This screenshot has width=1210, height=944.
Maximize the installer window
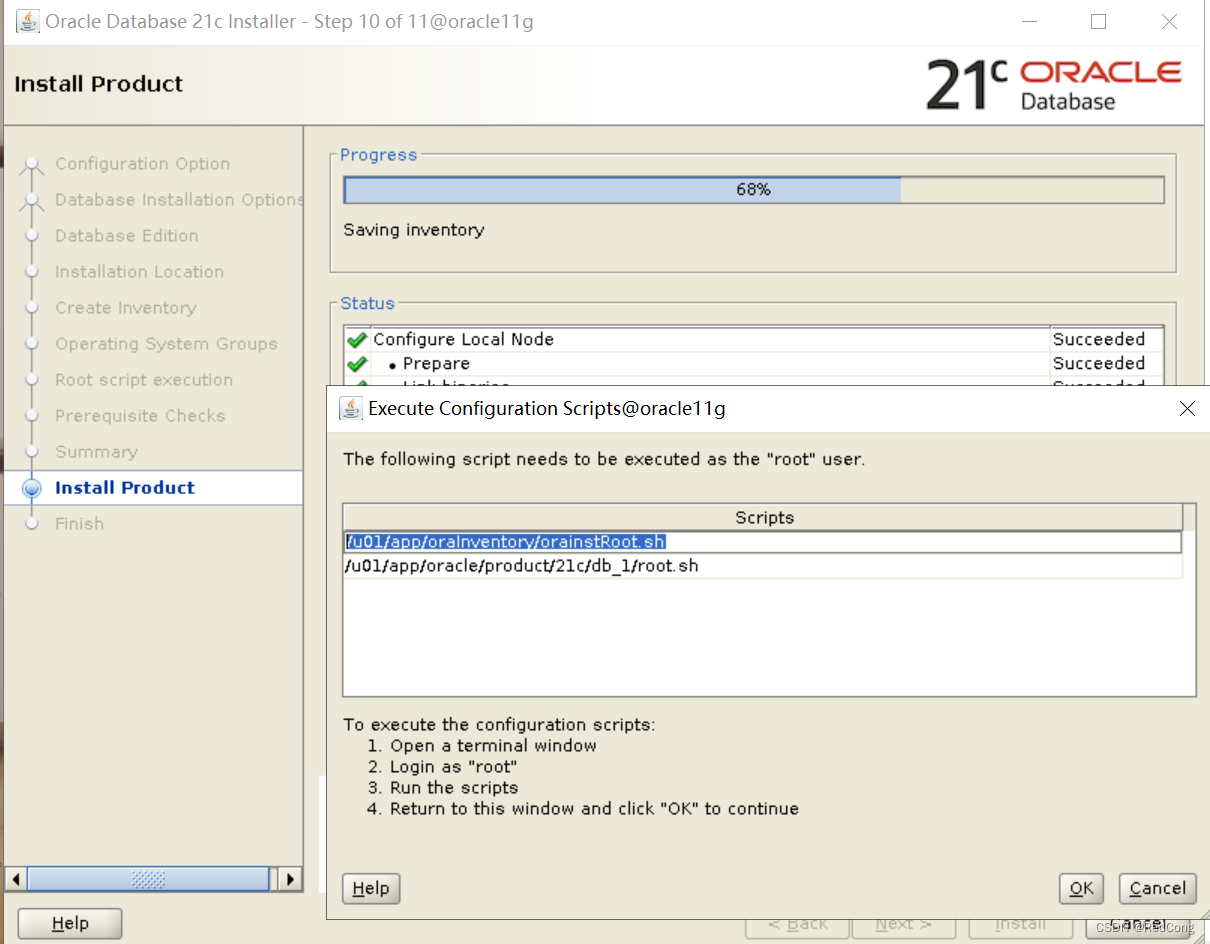pos(1098,21)
